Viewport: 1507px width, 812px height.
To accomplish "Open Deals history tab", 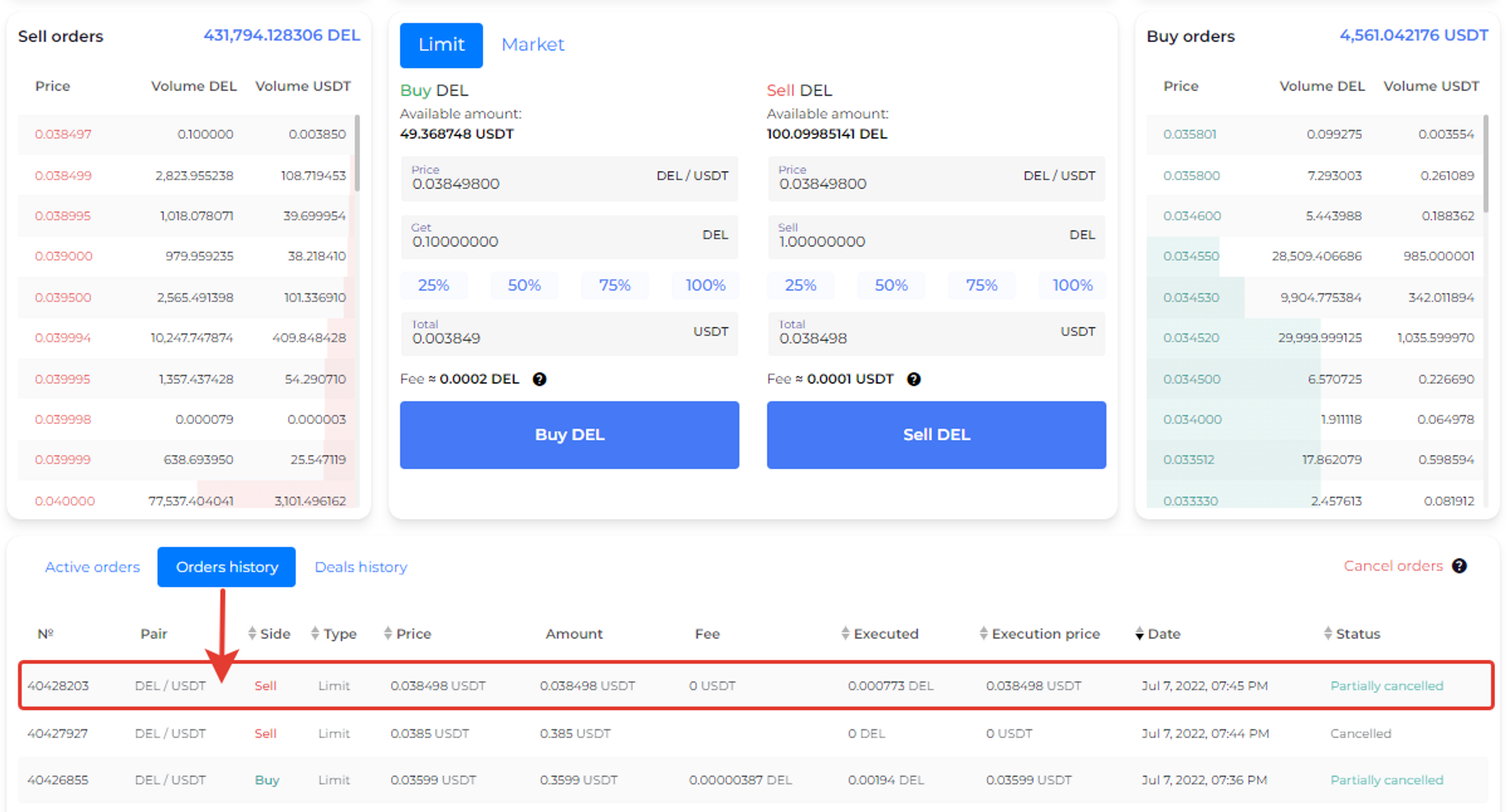I will pos(361,566).
